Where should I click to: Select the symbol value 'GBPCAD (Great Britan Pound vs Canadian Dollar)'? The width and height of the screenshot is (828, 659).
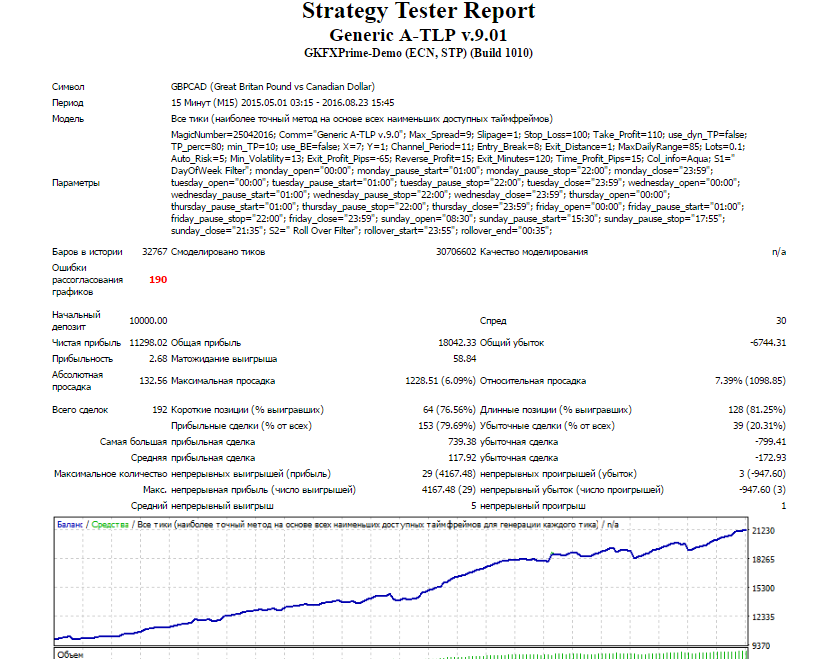[x=272, y=87]
